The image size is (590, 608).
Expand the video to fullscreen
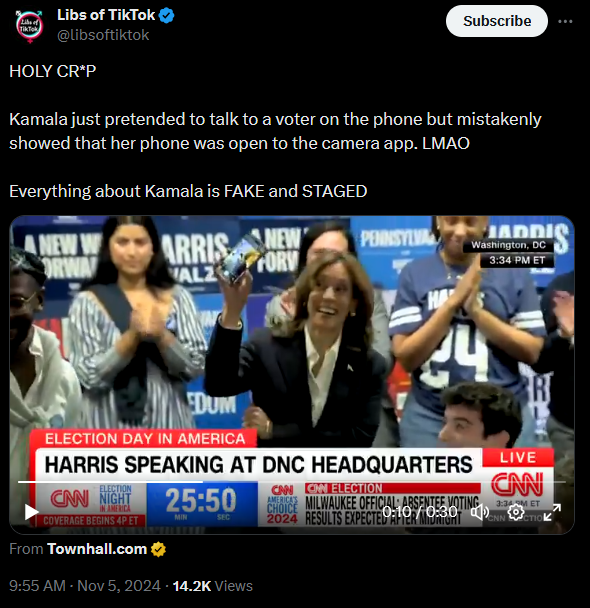pos(552,512)
